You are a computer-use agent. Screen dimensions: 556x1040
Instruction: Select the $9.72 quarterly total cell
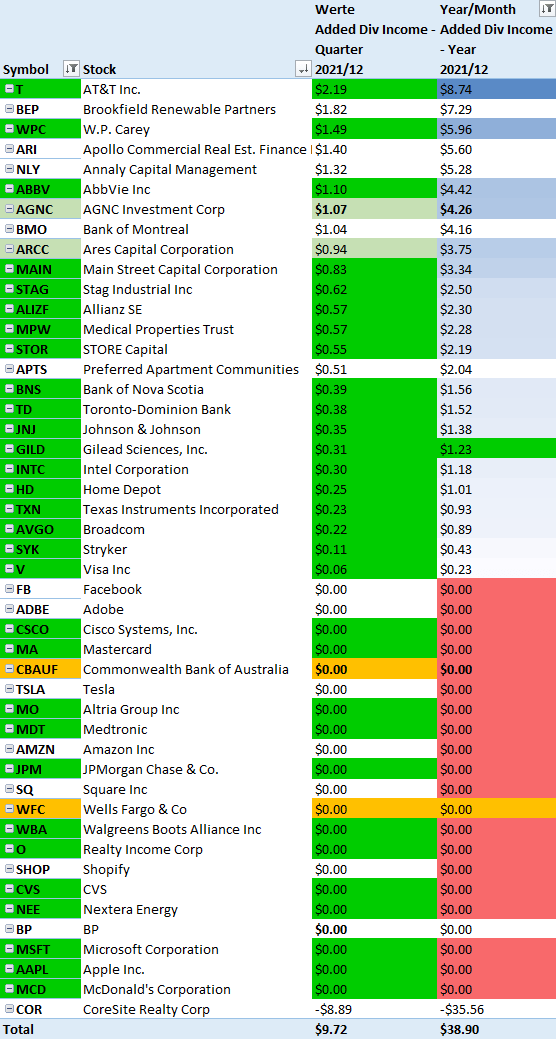pyautogui.click(x=374, y=1029)
